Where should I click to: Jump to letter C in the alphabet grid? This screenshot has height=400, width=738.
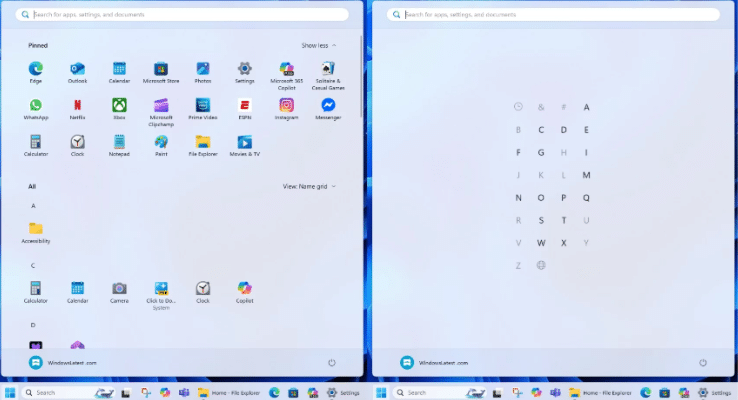541,130
